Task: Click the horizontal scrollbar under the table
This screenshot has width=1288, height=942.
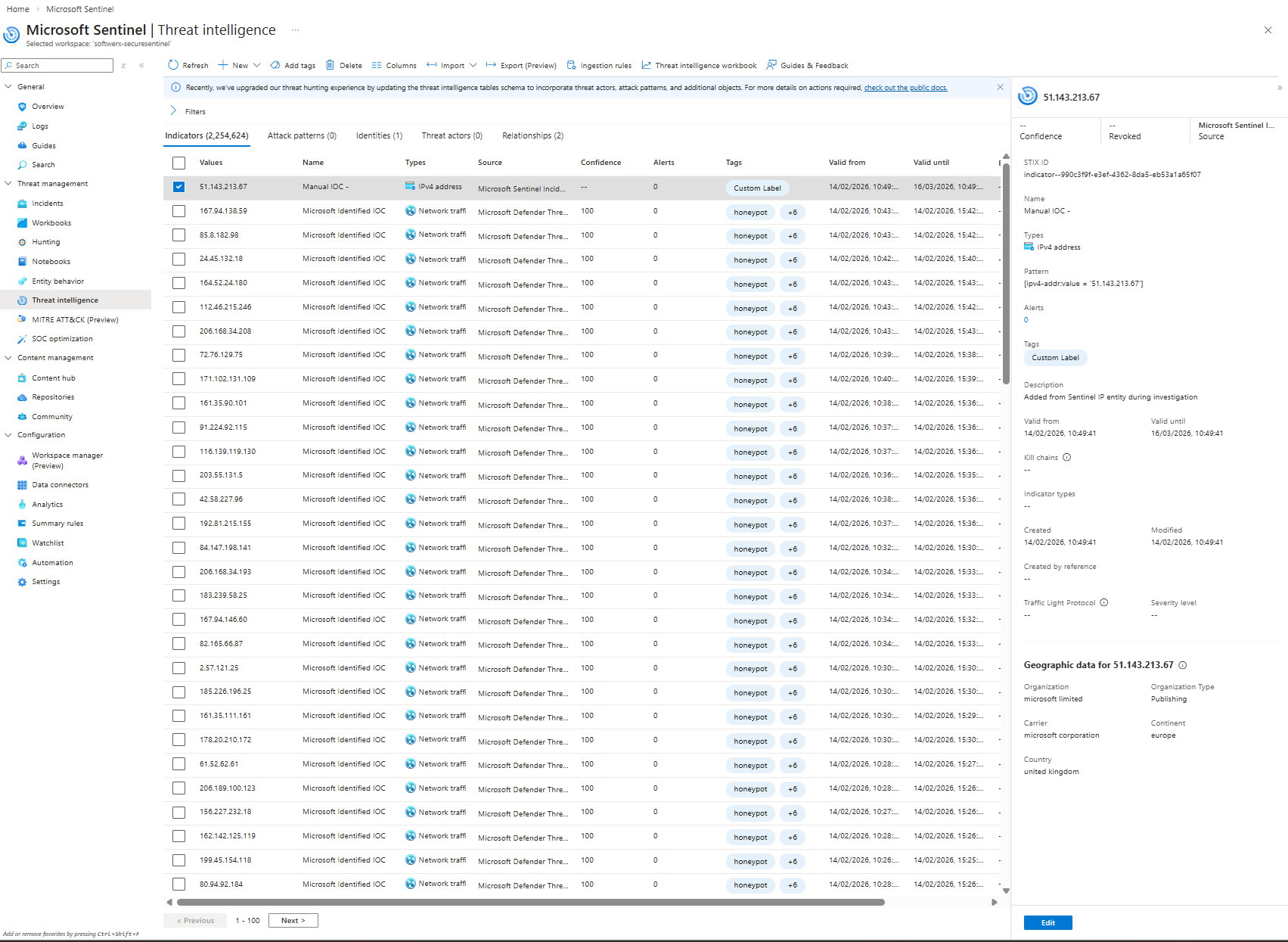Action: tap(529, 902)
